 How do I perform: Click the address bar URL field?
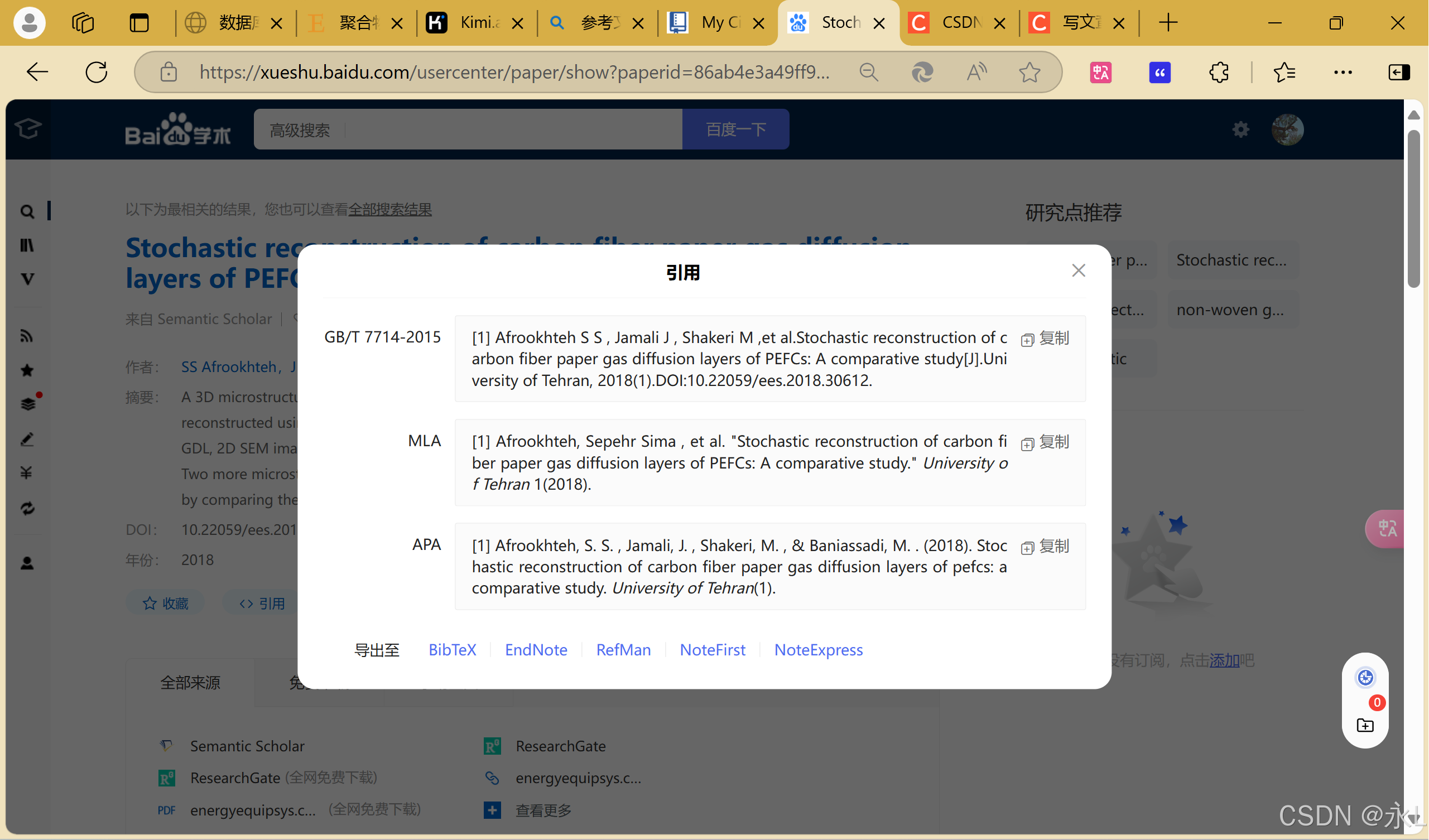click(x=513, y=72)
